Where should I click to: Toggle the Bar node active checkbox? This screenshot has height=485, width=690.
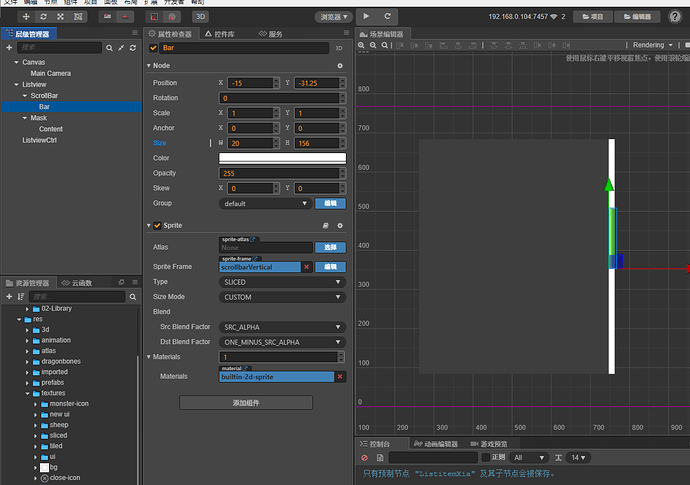pos(153,47)
